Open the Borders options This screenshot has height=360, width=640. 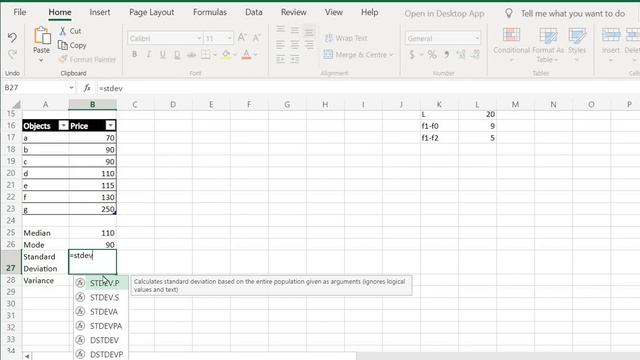pos(206,54)
